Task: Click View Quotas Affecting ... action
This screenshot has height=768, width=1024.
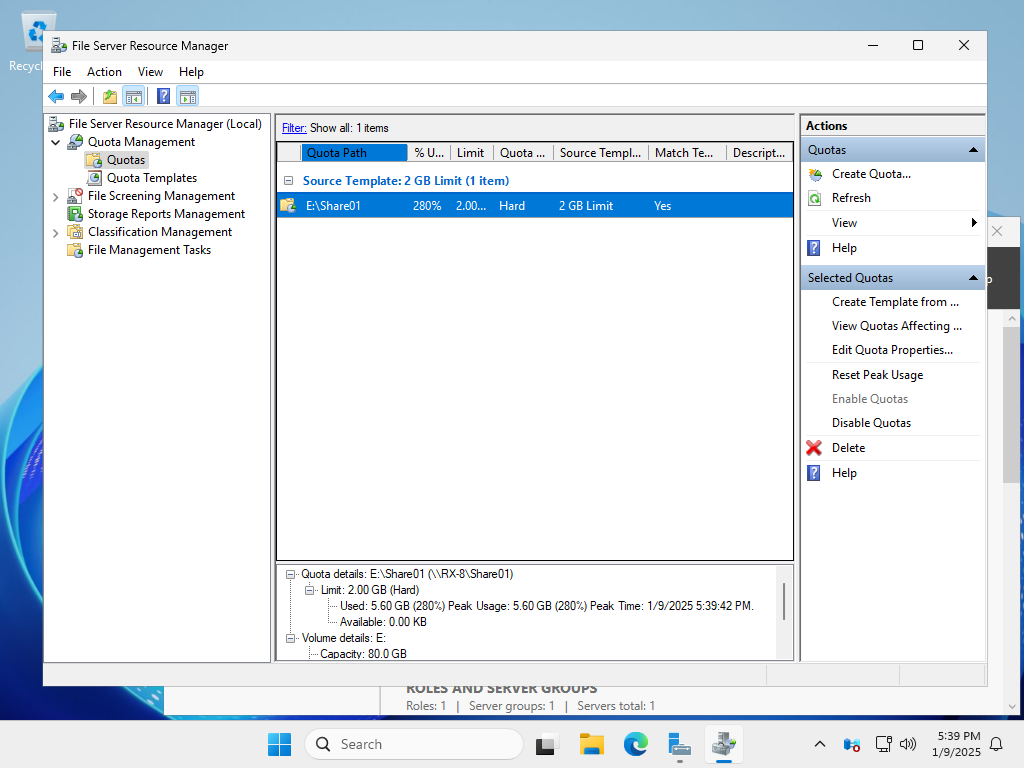Action: (x=897, y=326)
